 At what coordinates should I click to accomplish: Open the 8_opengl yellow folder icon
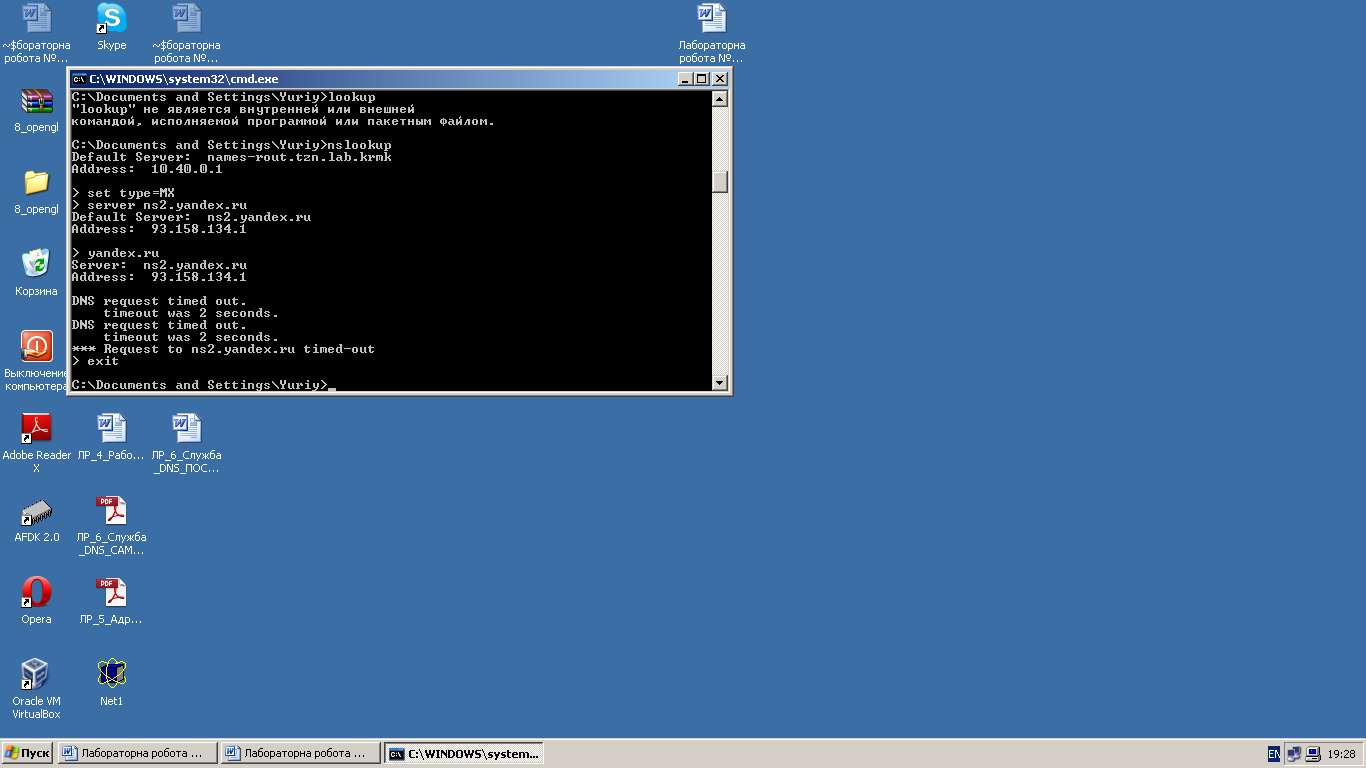tap(37, 182)
